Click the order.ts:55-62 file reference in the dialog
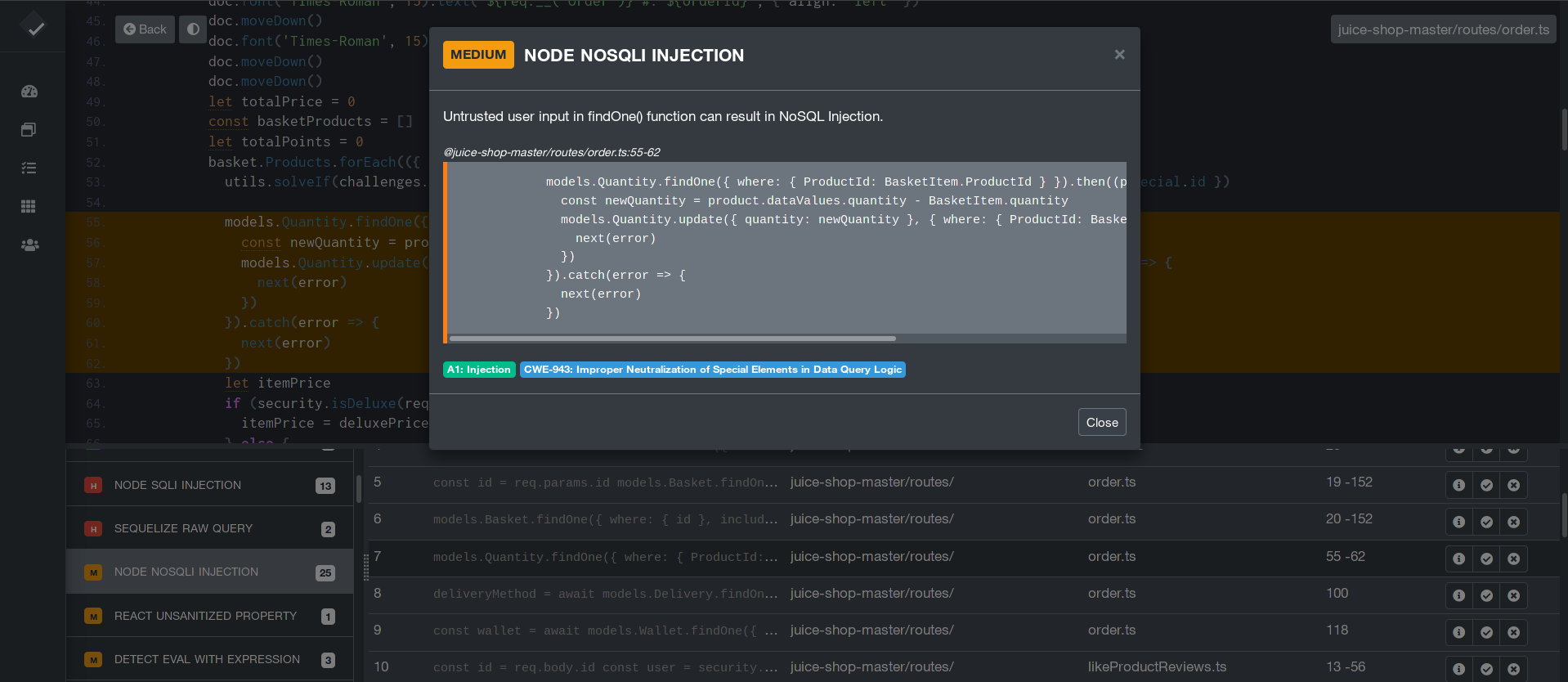 (552, 152)
